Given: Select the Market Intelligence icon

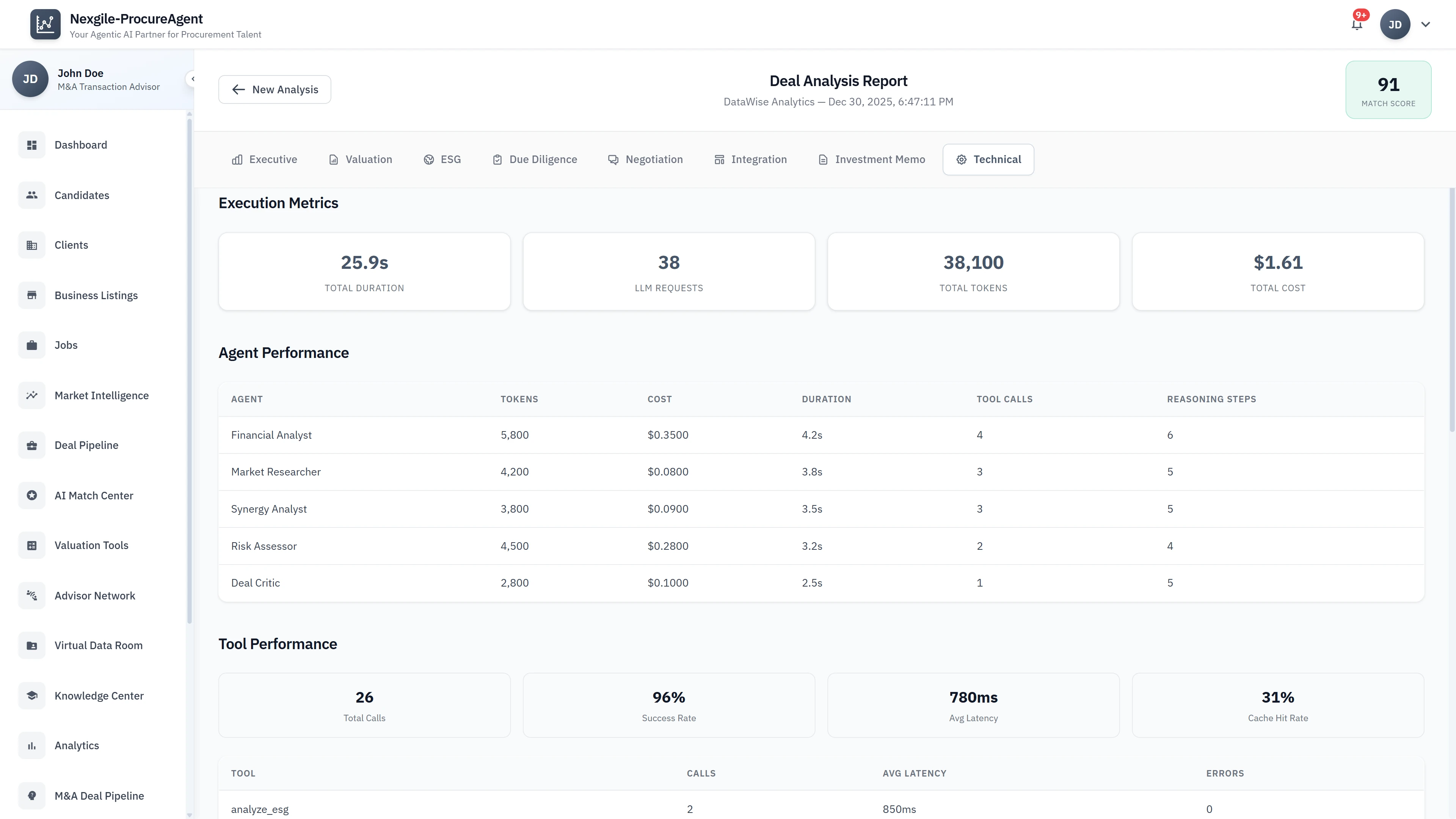Looking at the screenshot, I should 31,395.
